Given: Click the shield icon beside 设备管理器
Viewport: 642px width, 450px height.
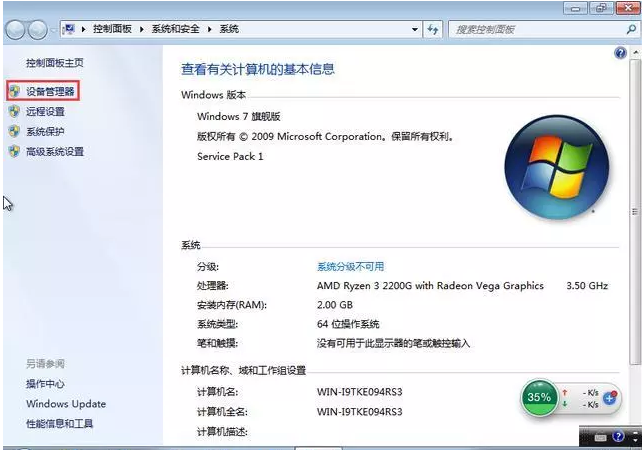Looking at the screenshot, I should [x=14, y=91].
